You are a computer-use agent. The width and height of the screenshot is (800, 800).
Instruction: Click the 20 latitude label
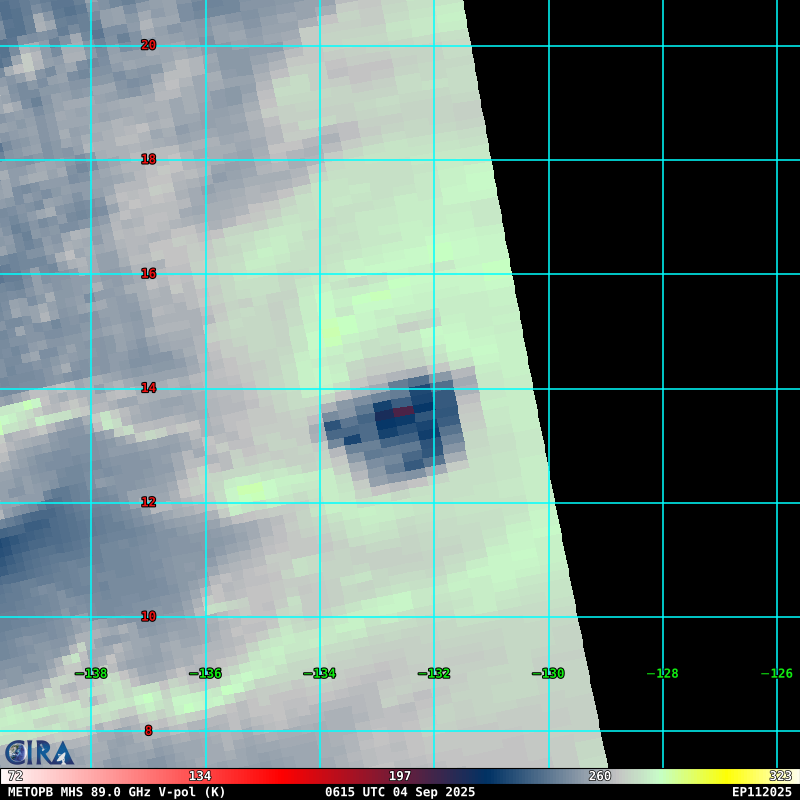[148, 45]
